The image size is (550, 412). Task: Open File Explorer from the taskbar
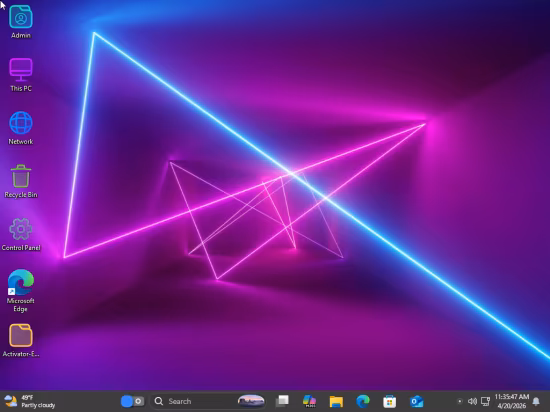tap(336, 401)
